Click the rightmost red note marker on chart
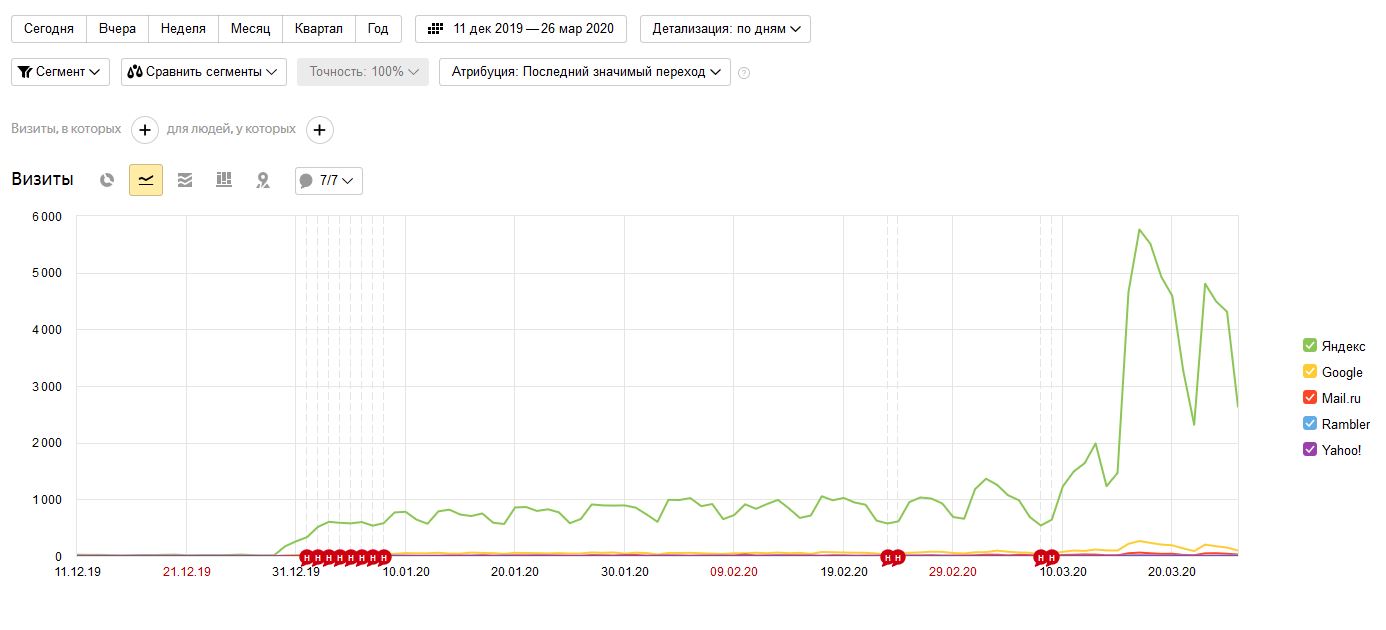This screenshot has height=630, width=1386. 1052,558
